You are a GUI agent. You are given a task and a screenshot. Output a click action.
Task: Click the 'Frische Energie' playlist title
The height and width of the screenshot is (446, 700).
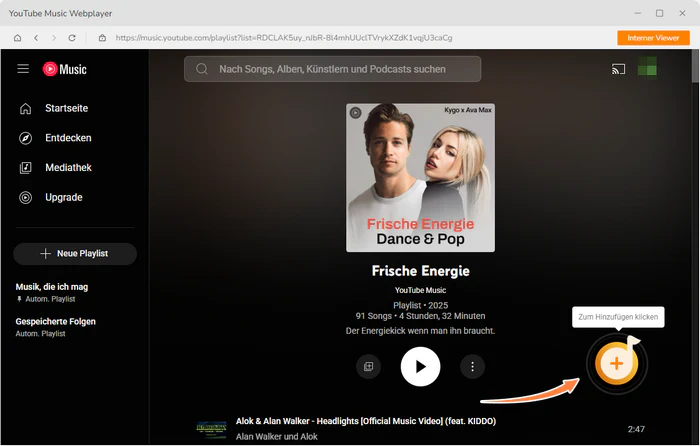[x=421, y=271]
